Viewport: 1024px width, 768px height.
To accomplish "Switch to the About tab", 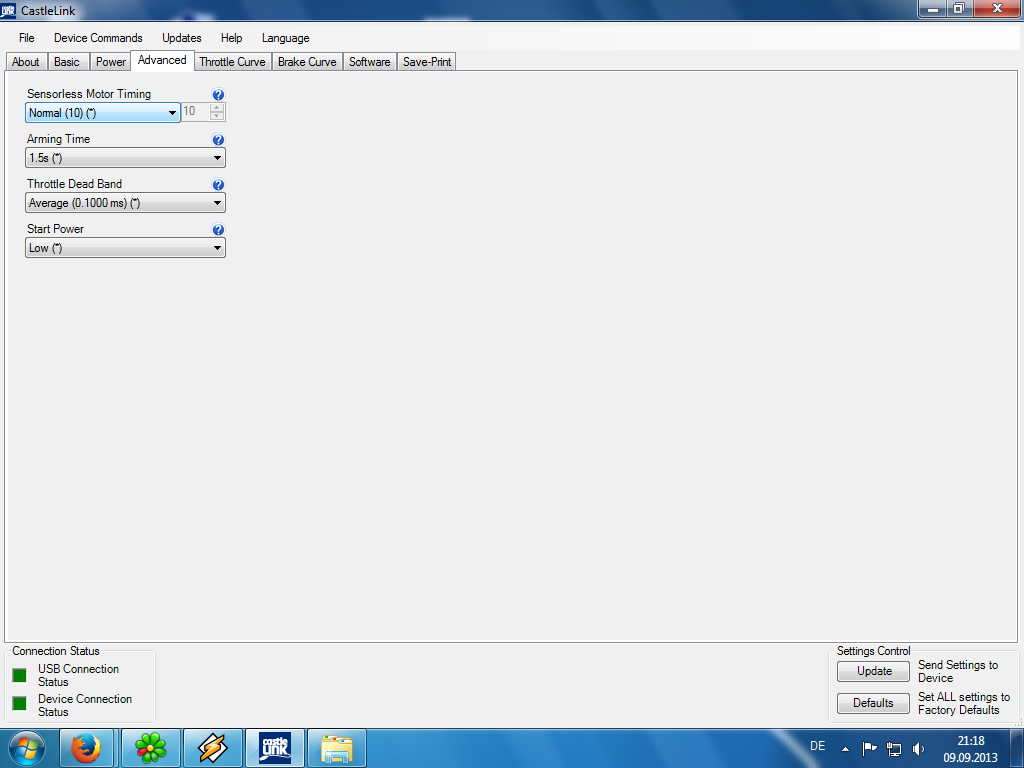I will (x=25, y=62).
